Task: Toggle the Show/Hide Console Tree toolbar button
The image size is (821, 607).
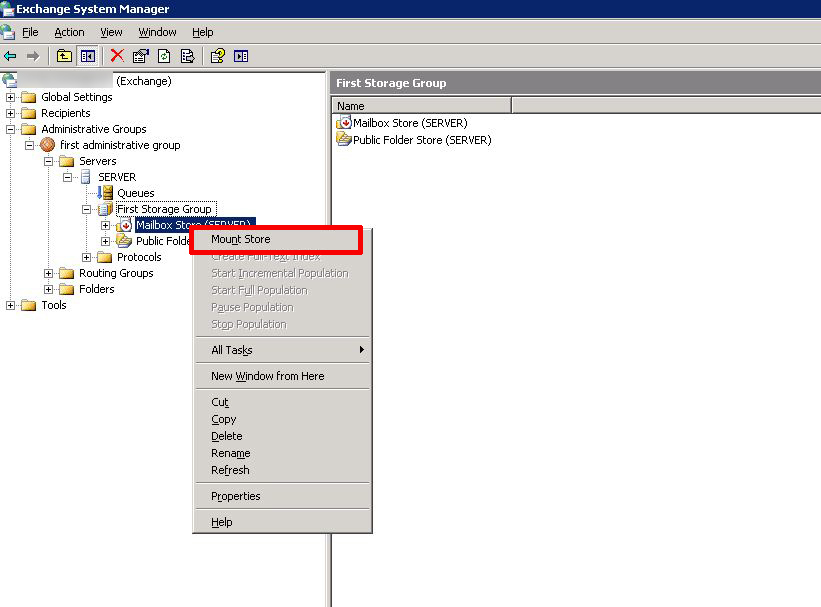Action: [x=87, y=56]
